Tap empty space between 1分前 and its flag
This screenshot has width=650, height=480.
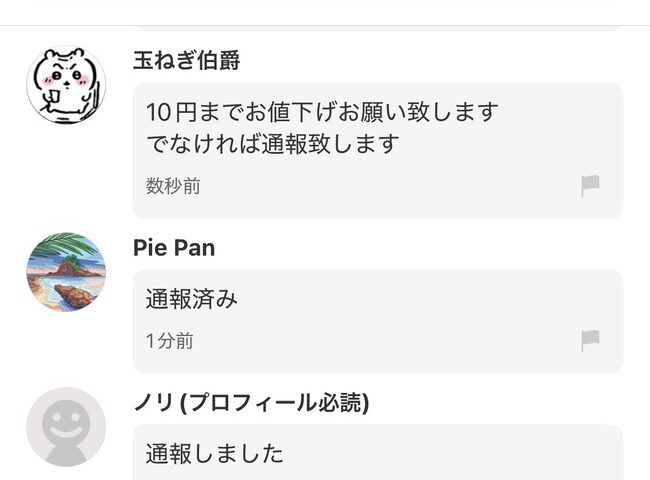click(x=380, y=341)
